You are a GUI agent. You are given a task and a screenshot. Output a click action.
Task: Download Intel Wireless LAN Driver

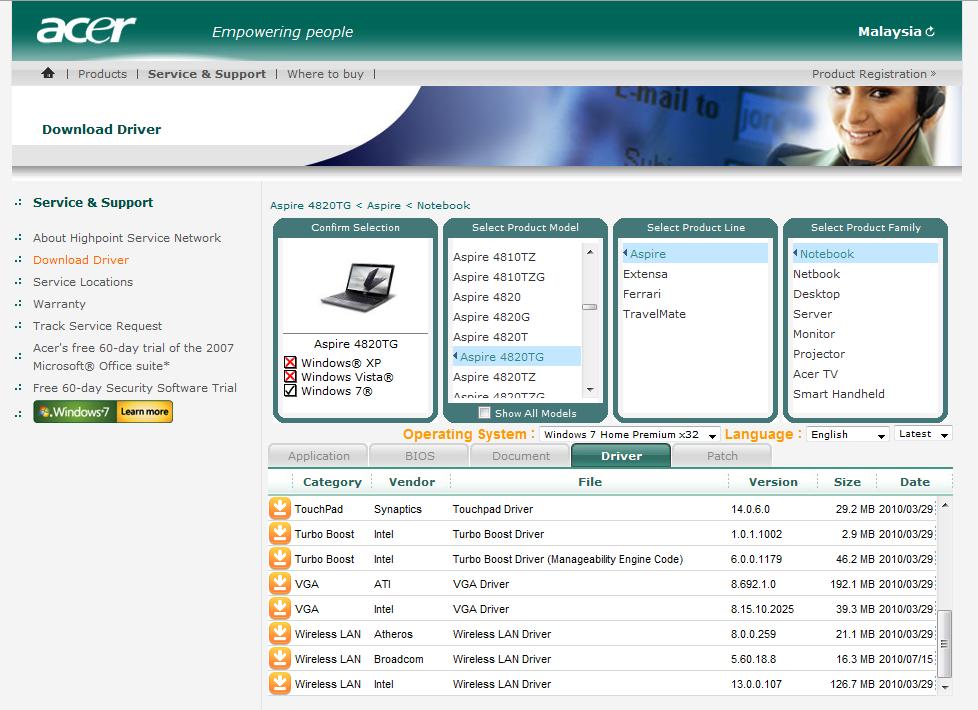point(279,683)
